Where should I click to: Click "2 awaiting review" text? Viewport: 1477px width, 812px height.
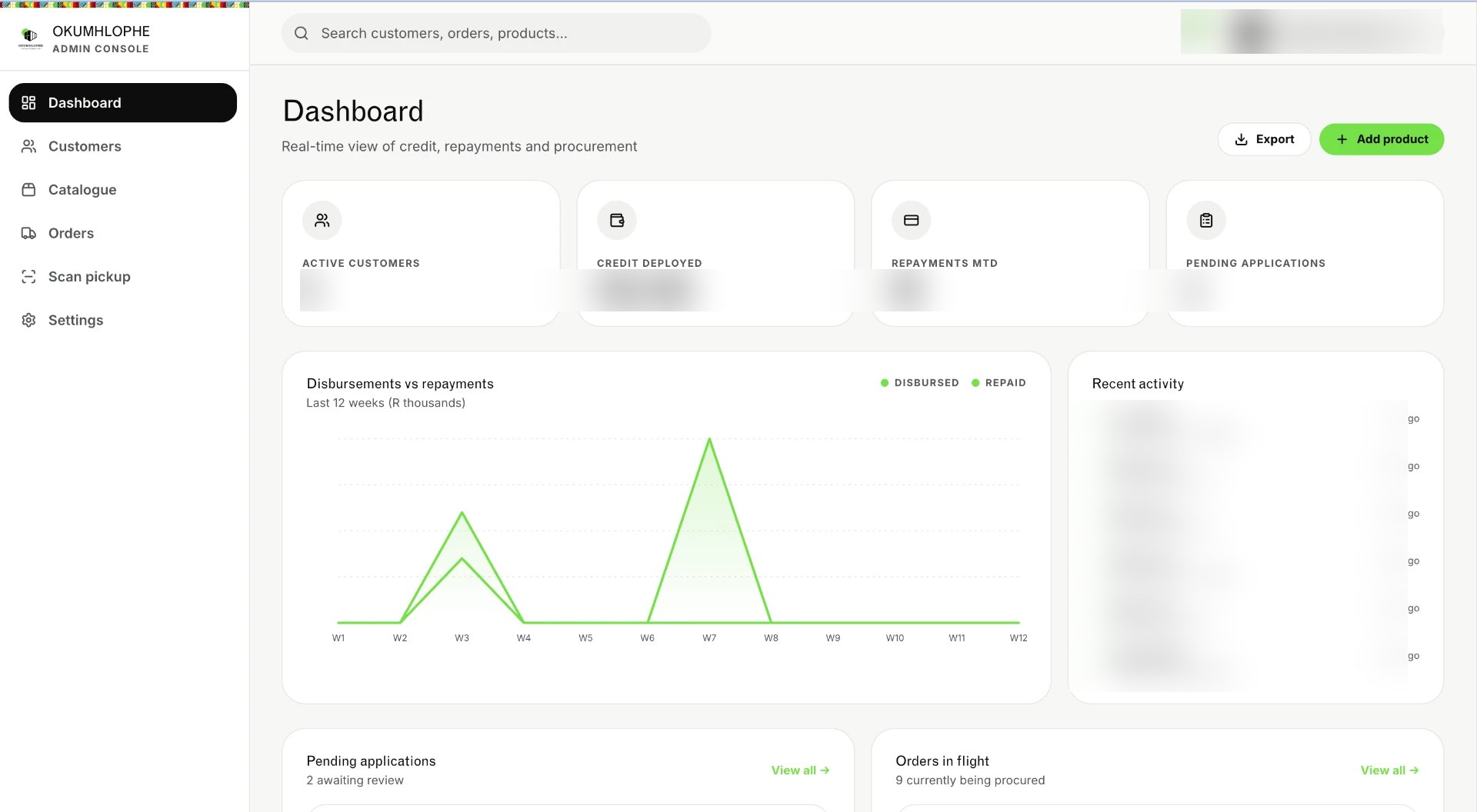[355, 780]
